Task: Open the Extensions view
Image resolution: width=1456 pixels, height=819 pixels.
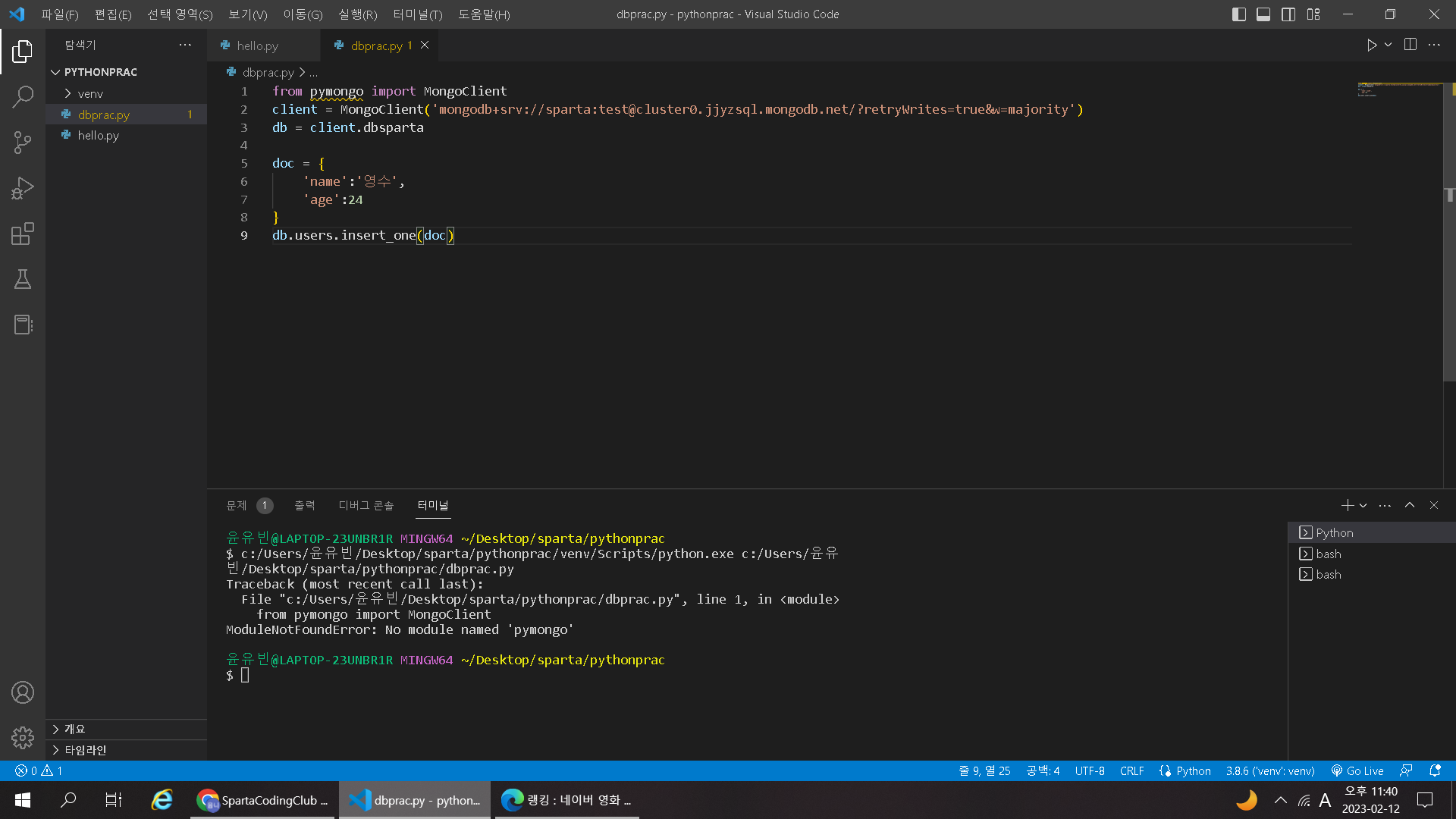Action: [23, 234]
